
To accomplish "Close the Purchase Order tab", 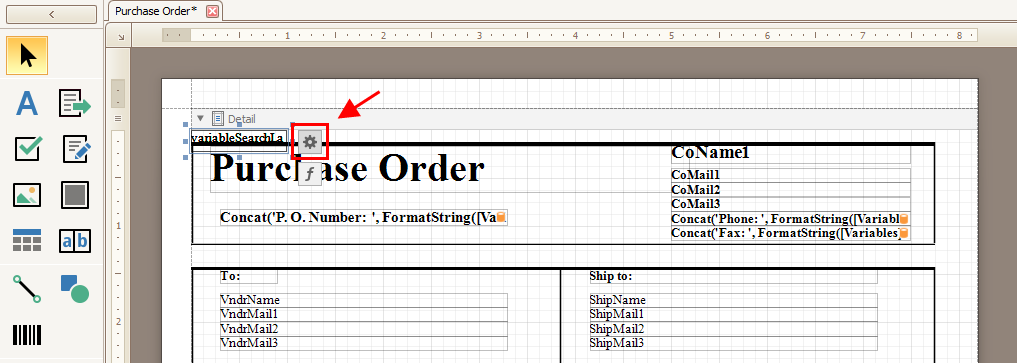I will 213,11.
